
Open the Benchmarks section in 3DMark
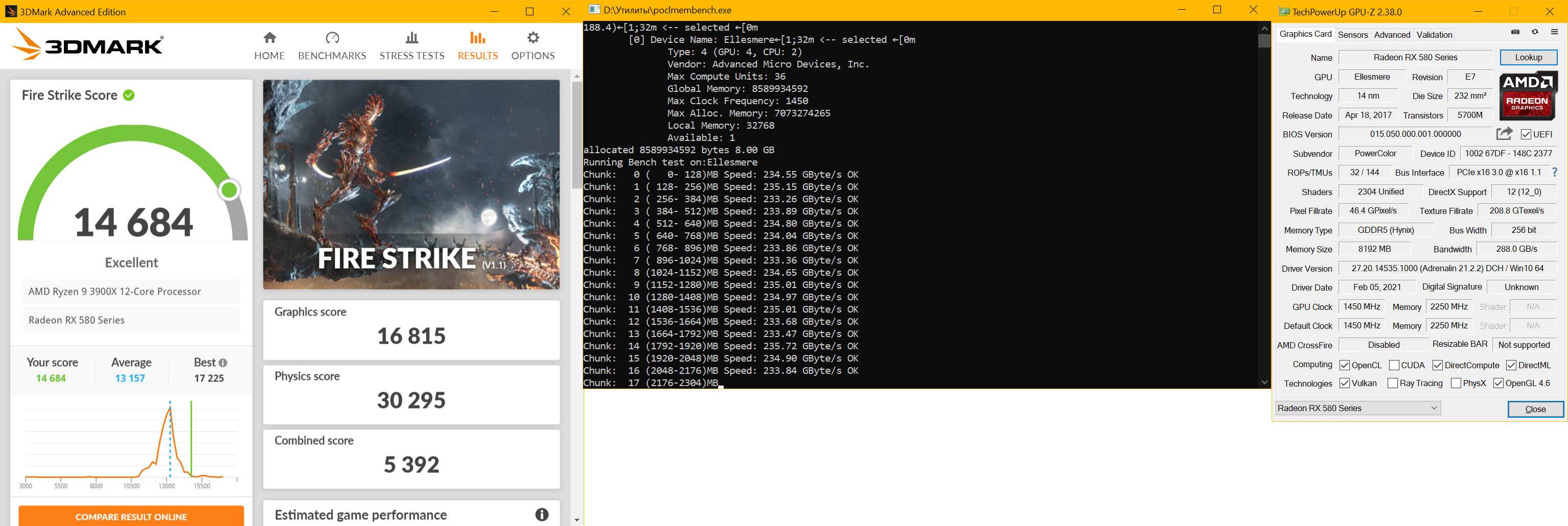pyautogui.click(x=332, y=46)
